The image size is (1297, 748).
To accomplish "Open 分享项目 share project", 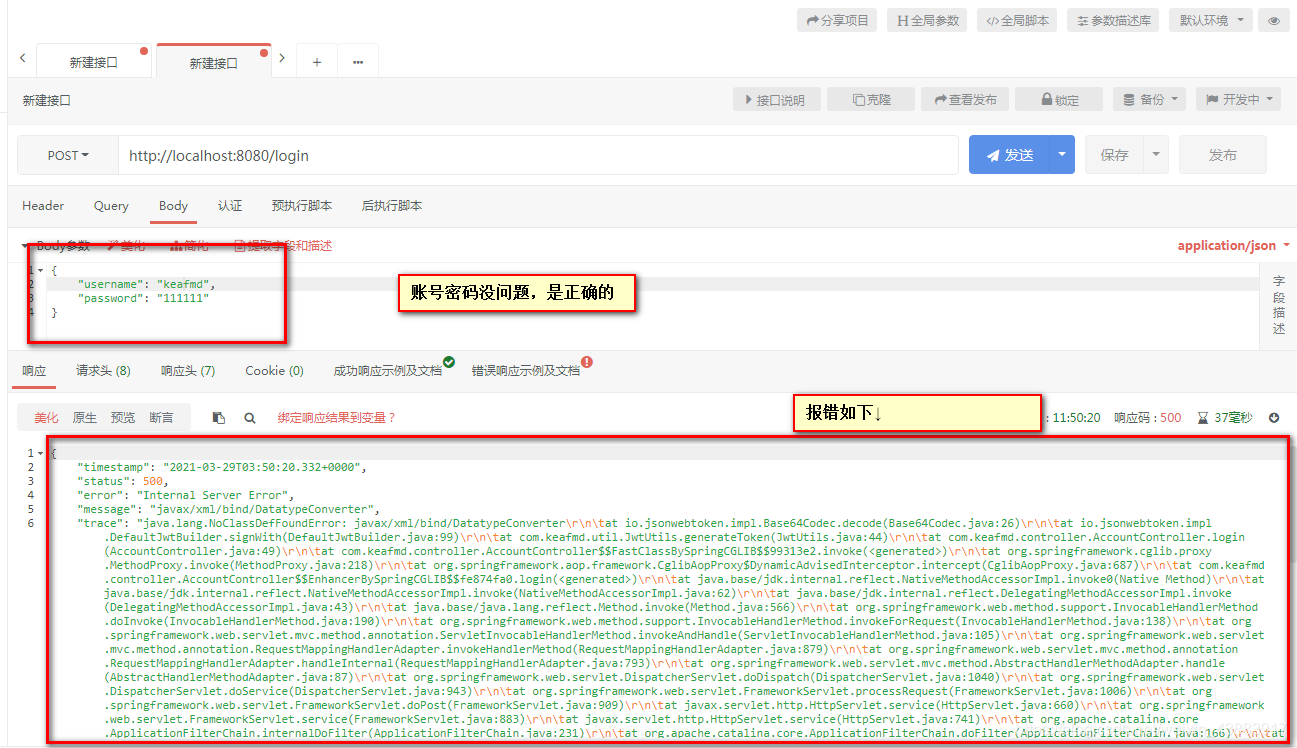I will (838, 20).
